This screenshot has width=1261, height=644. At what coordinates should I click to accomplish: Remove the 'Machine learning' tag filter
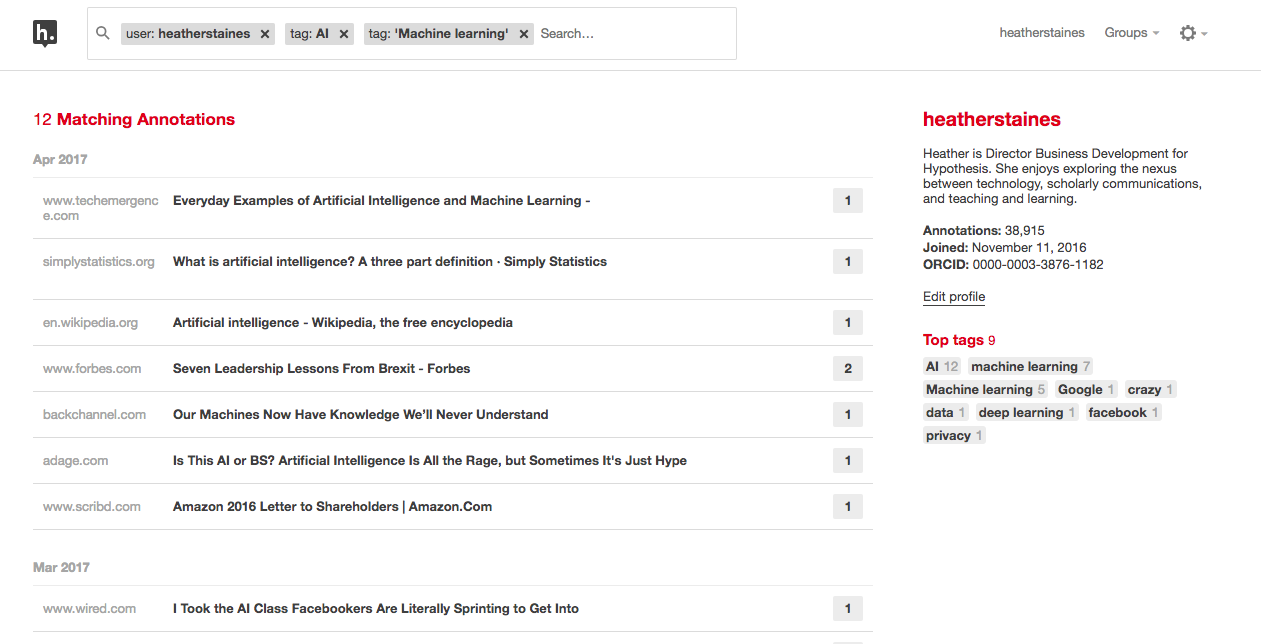(524, 34)
